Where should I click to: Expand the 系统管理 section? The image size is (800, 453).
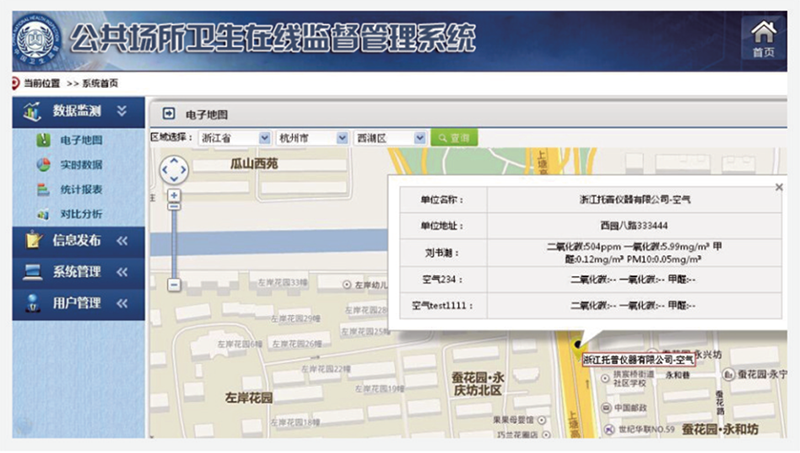[122, 271]
